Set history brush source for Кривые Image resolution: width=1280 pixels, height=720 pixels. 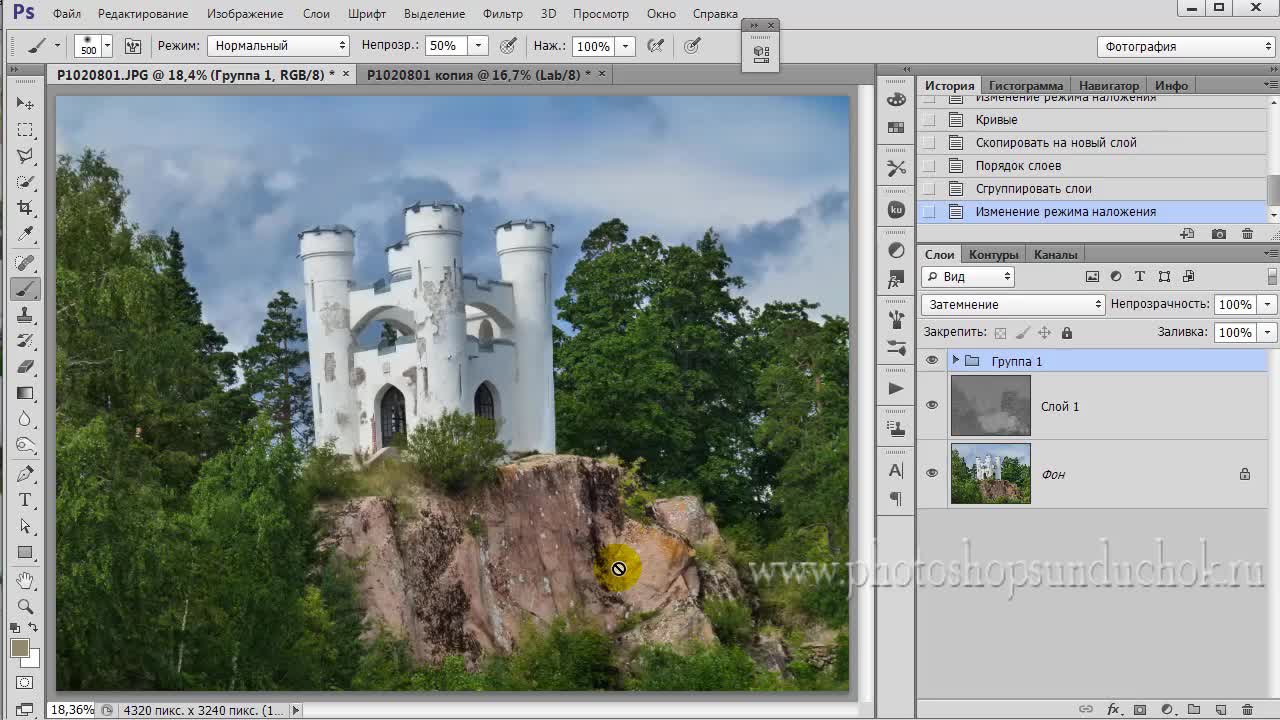(x=929, y=120)
